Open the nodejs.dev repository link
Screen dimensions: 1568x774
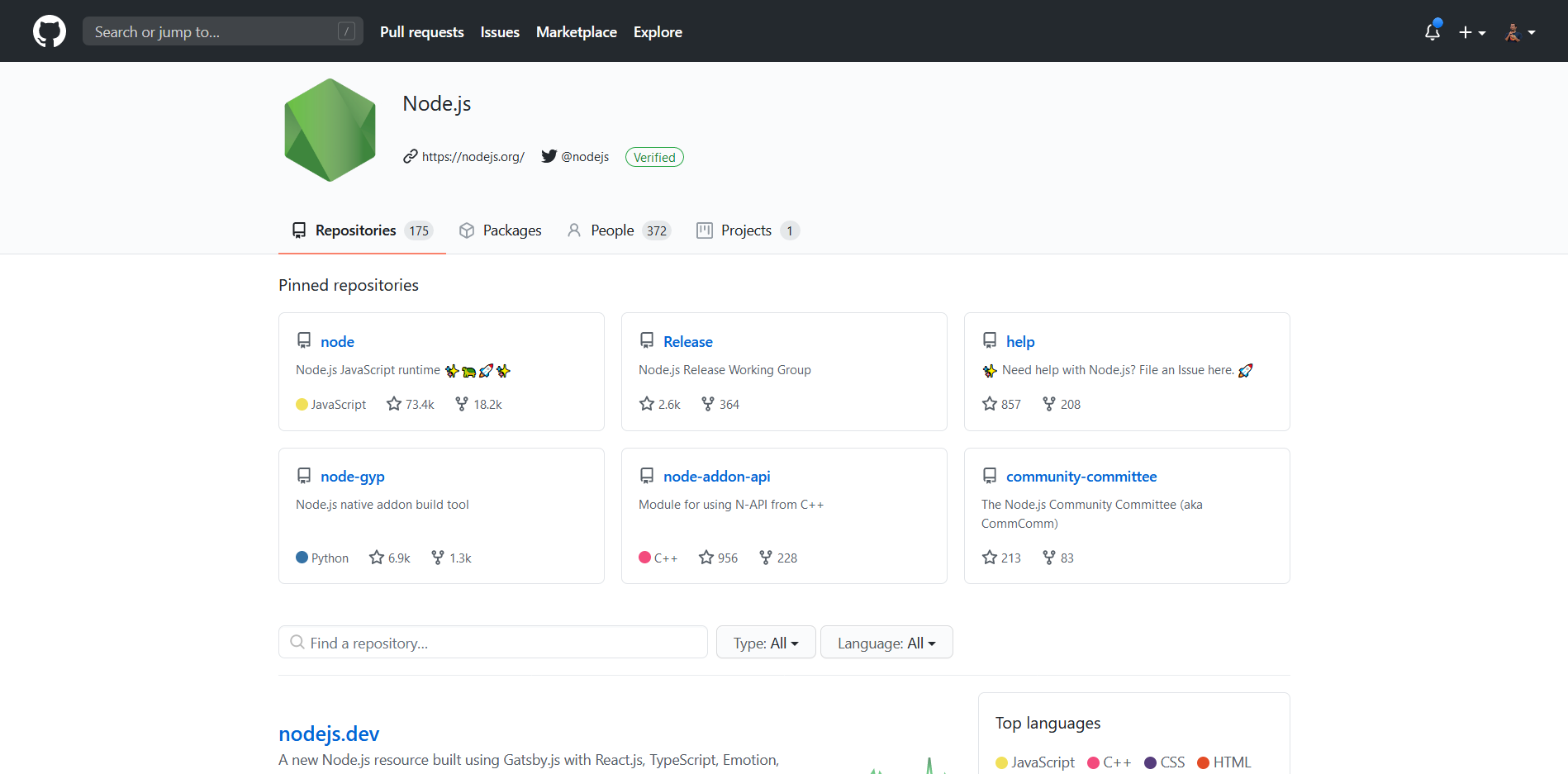329,734
